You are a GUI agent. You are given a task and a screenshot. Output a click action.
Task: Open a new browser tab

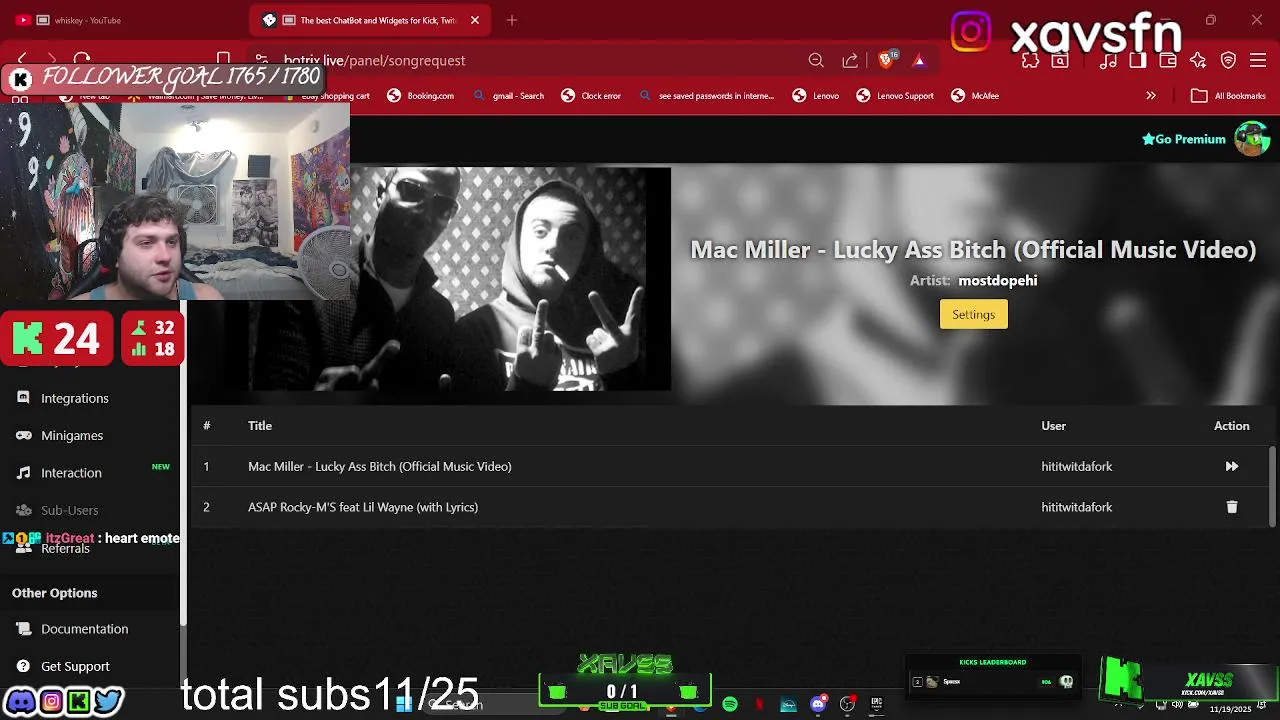pyautogui.click(x=512, y=20)
